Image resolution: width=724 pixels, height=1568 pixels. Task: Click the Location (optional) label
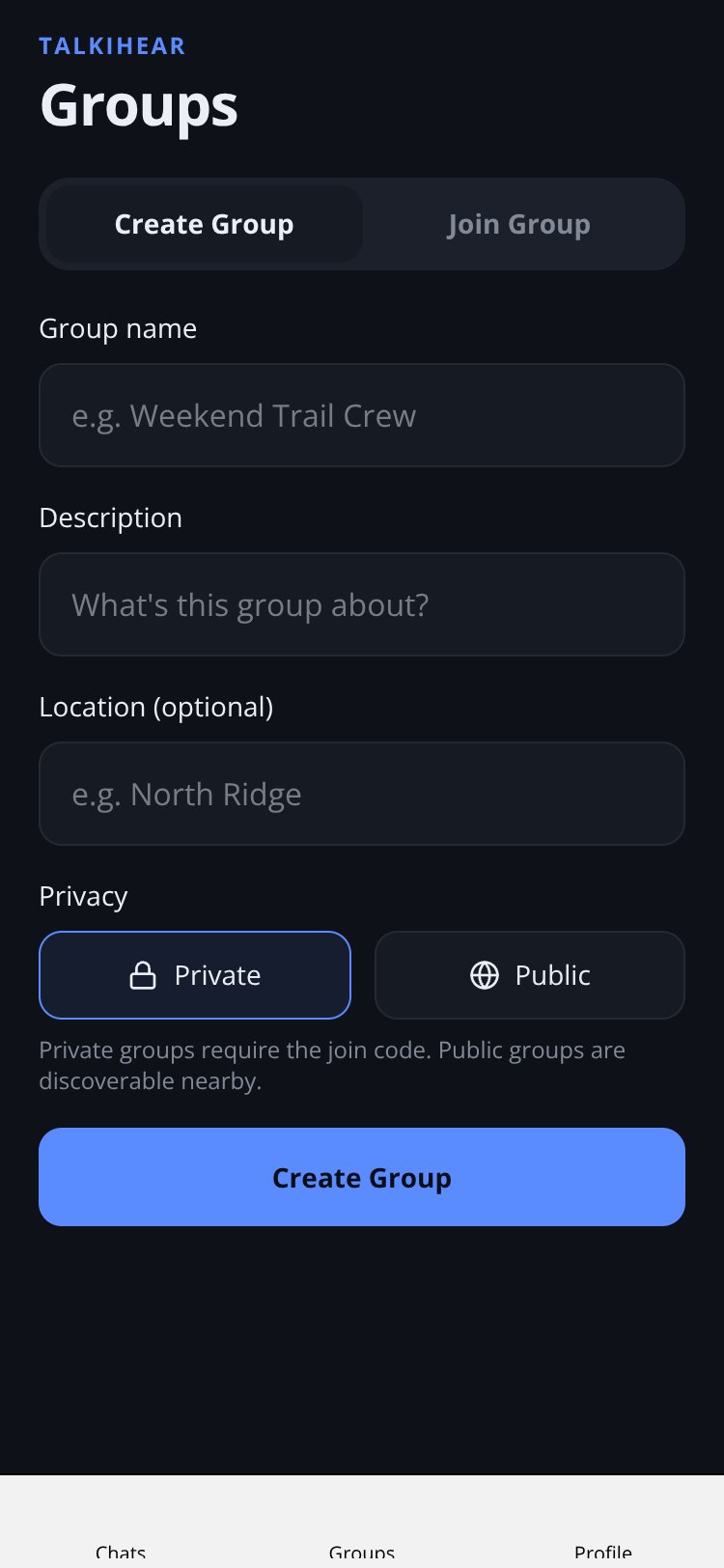tap(156, 707)
